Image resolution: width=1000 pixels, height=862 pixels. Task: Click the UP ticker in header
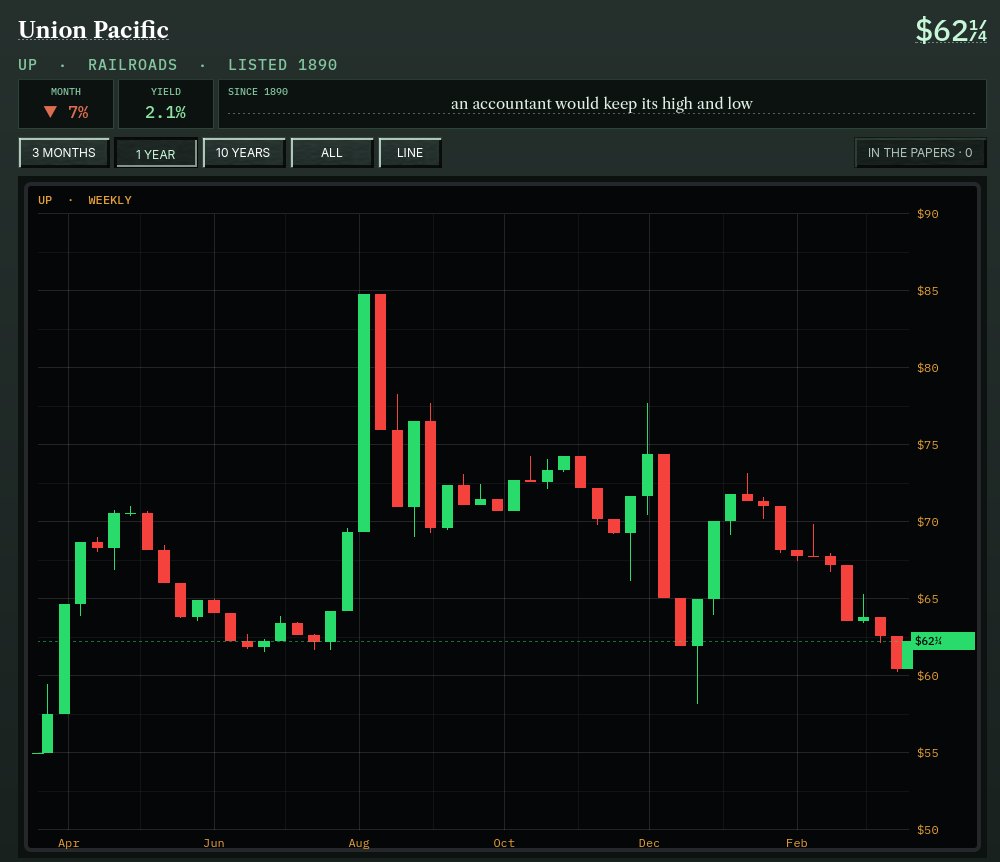27,65
